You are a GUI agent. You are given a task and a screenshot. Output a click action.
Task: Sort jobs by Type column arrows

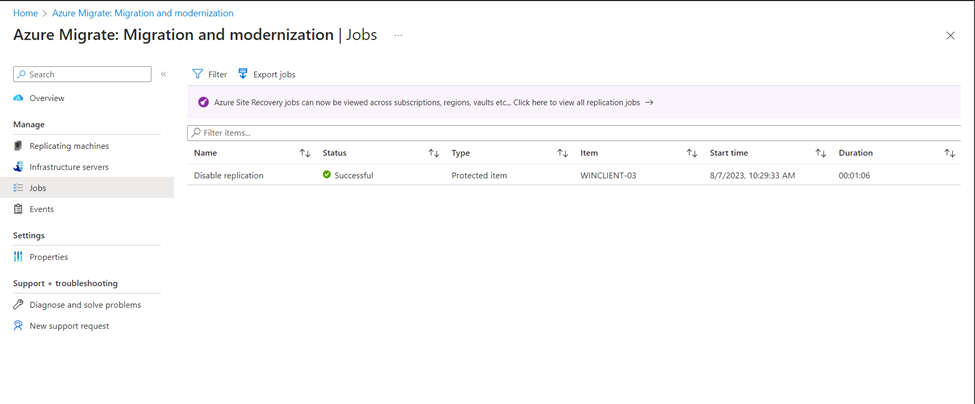(x=563, y=153)
